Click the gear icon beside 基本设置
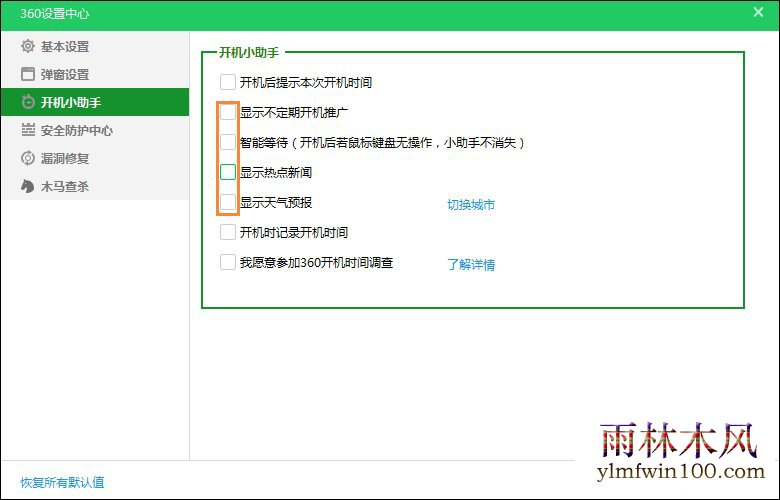The height and width of the screenshot is (500, 780). pos(28,46)
